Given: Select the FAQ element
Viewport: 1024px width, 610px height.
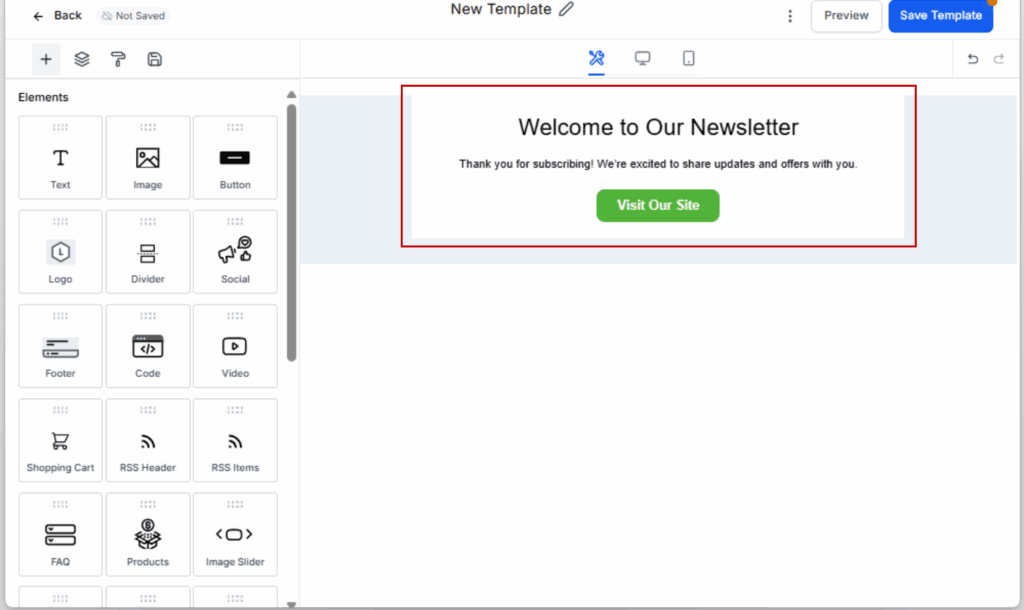Looking at the screenshot, I should (x=60, y=534).
